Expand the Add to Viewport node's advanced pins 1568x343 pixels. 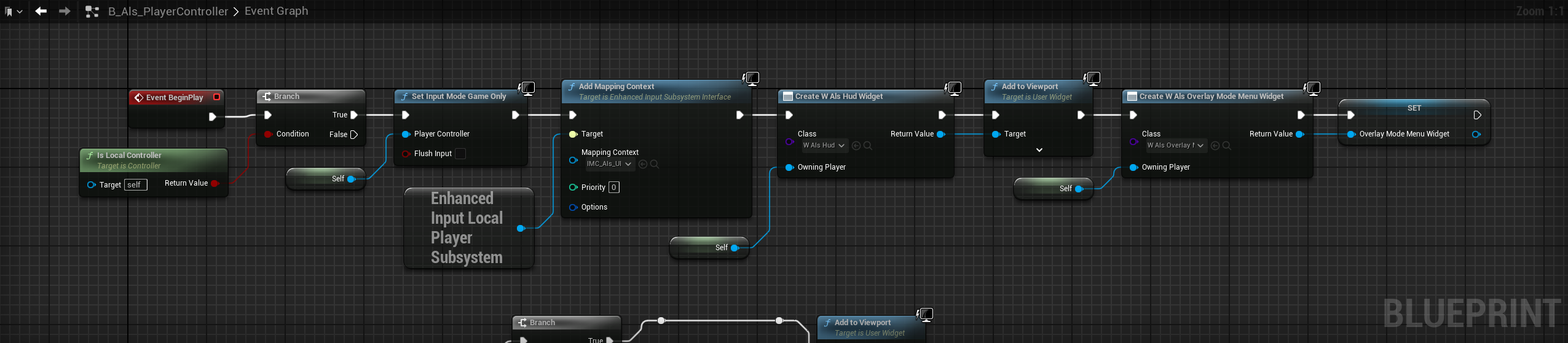point(1039,150)
